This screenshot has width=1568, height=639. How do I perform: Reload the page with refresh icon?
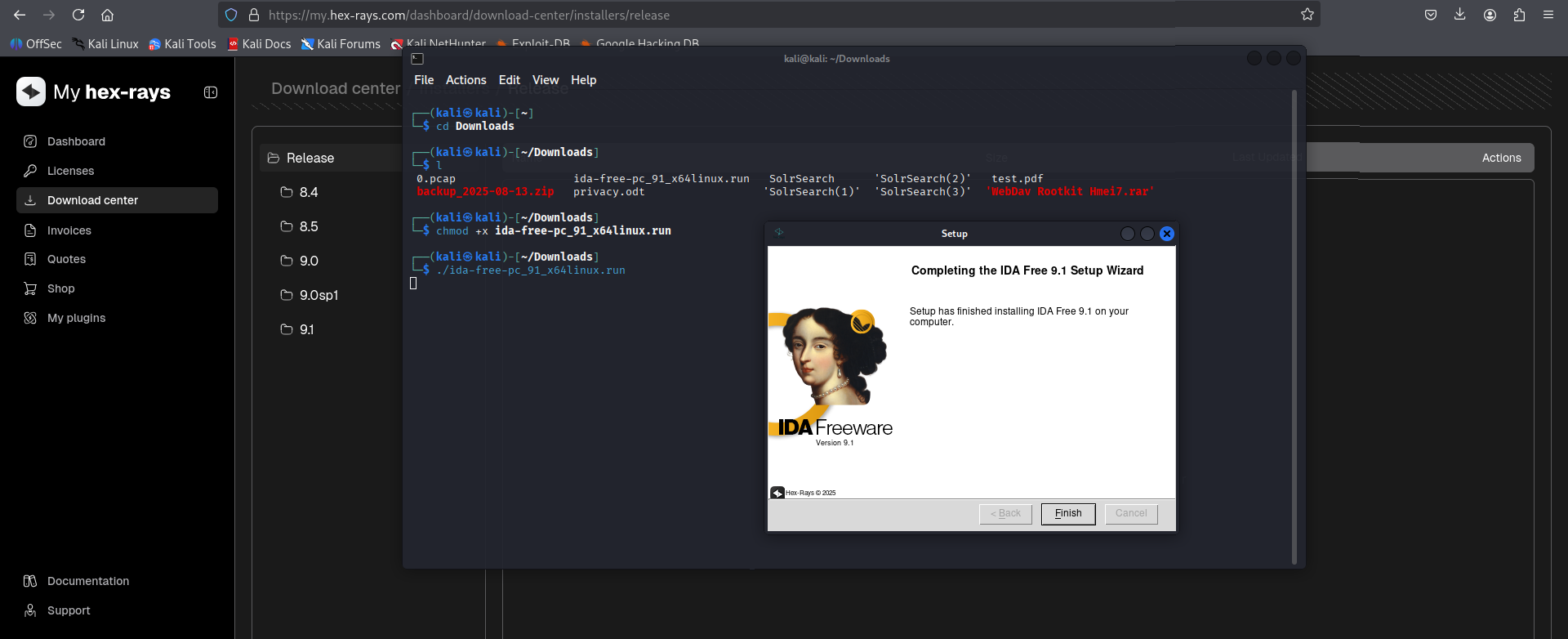(78, 15)
